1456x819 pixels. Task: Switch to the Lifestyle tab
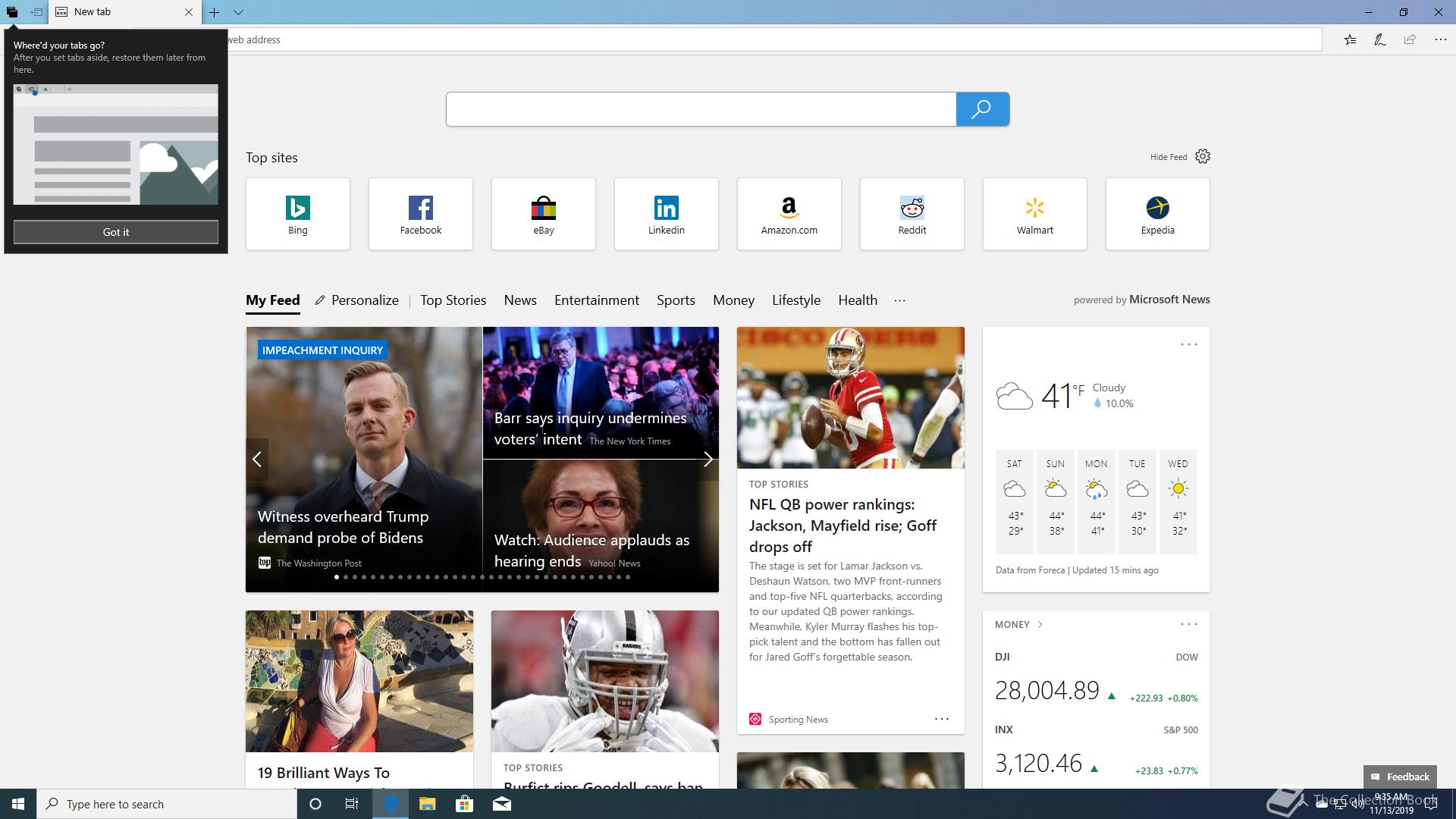pos(796,300)
